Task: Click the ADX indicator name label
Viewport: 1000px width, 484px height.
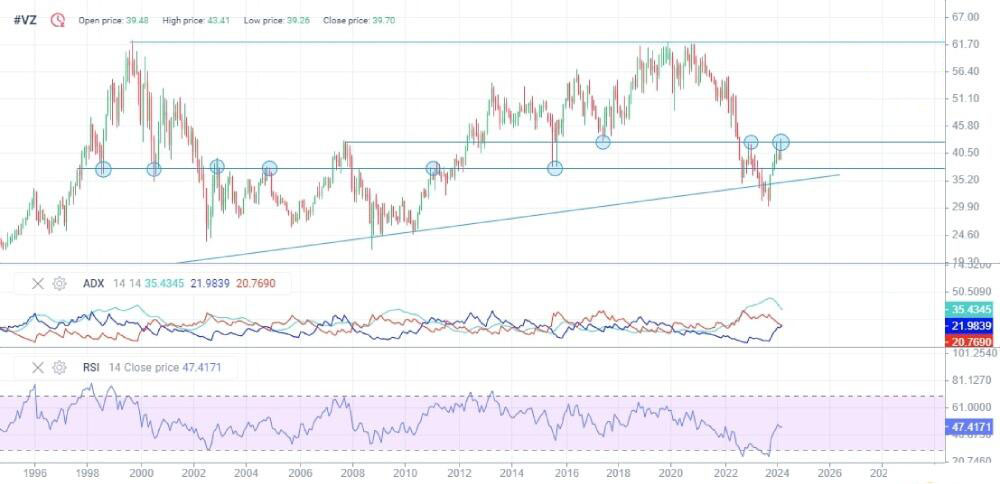Action: coord(93,284)
